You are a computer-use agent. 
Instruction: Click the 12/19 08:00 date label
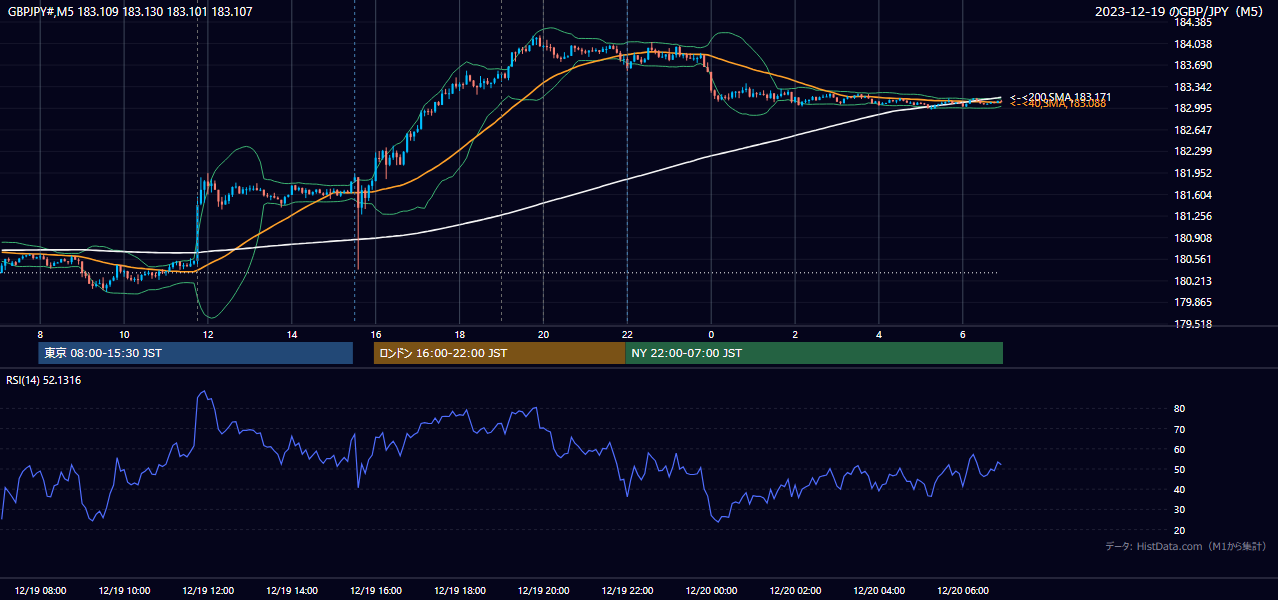[x=41, y=591]
